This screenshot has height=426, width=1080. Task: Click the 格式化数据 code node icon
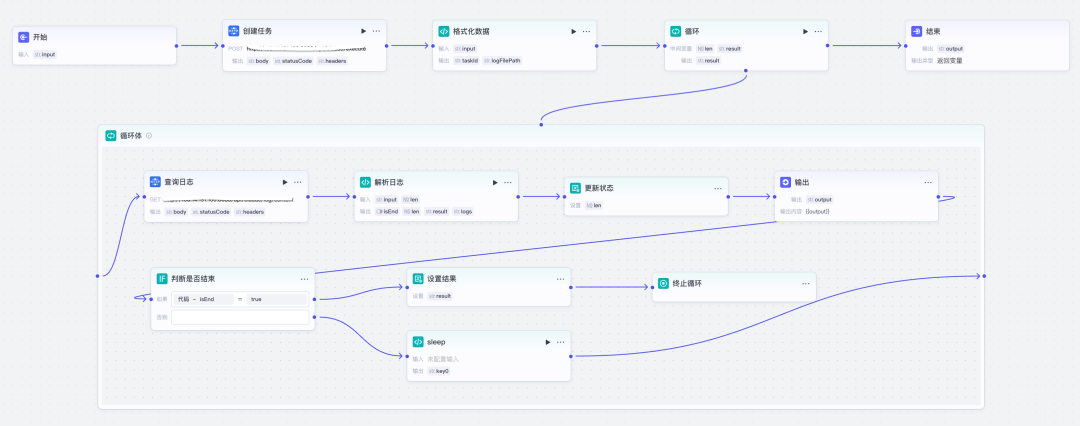[x=444, y=31]
